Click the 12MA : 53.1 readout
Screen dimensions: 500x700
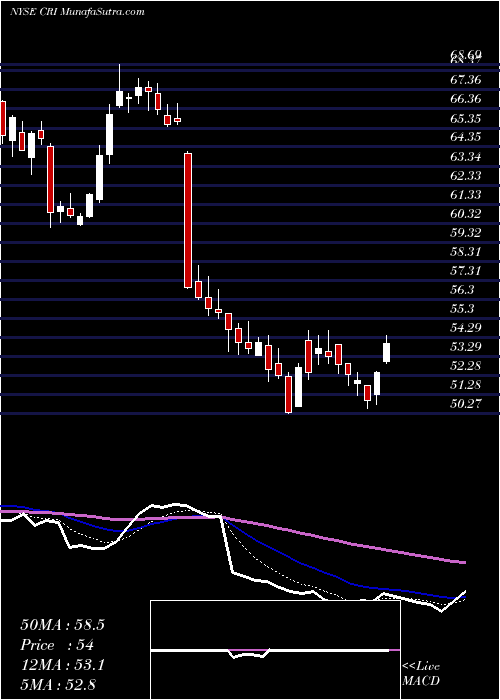(62, 665)
